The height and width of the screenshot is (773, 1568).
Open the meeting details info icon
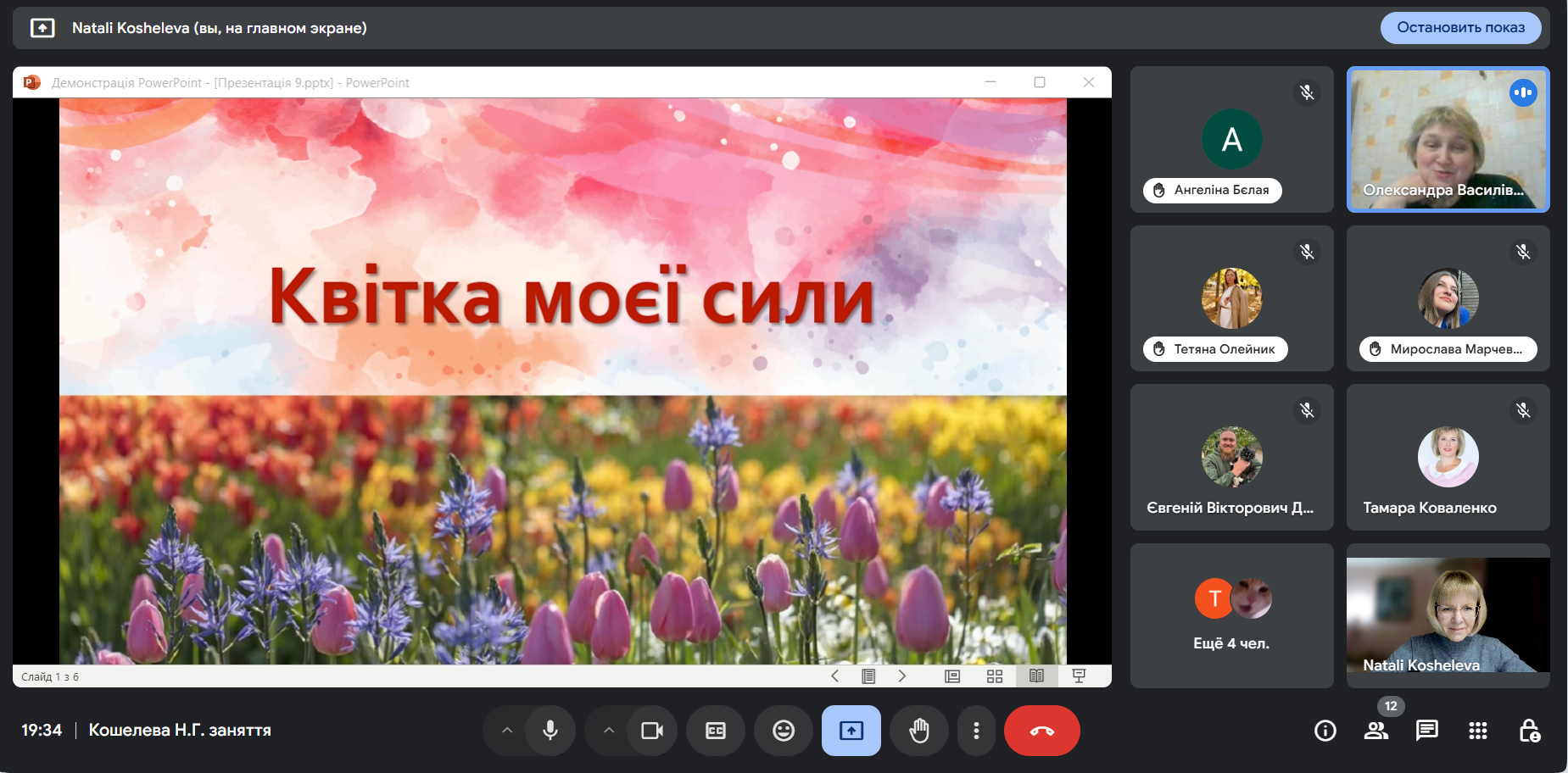click(x=1325, y=731)
